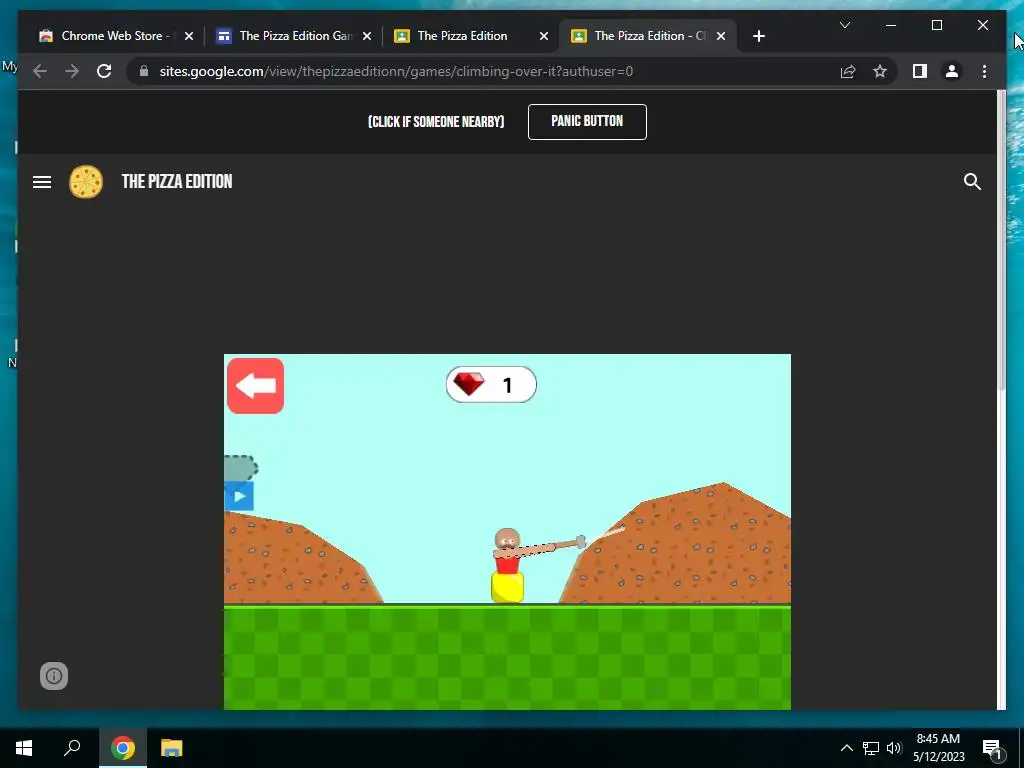Open the Chrome three-dot menu

pyautogui.click(x=984, y=71)
